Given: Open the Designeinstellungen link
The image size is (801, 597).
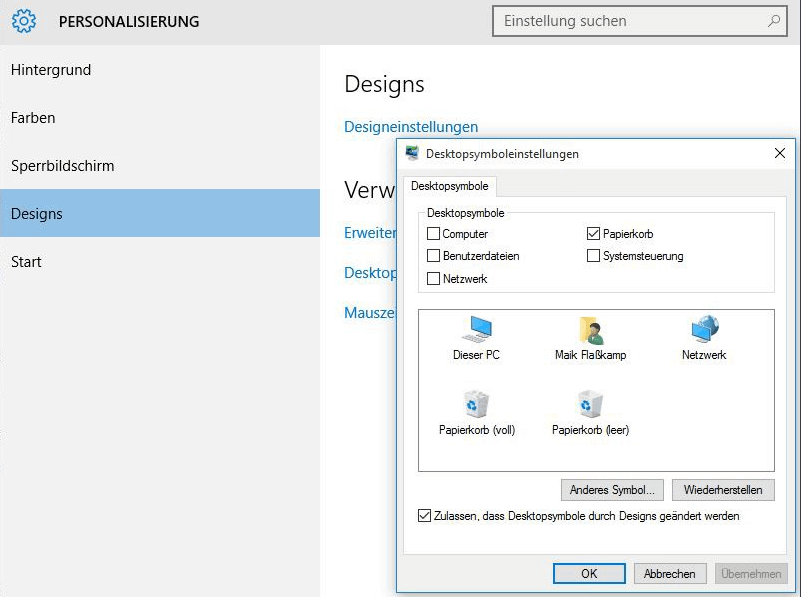Looking at the screenshot, I should pyautogui.click(x=411, y=127).
